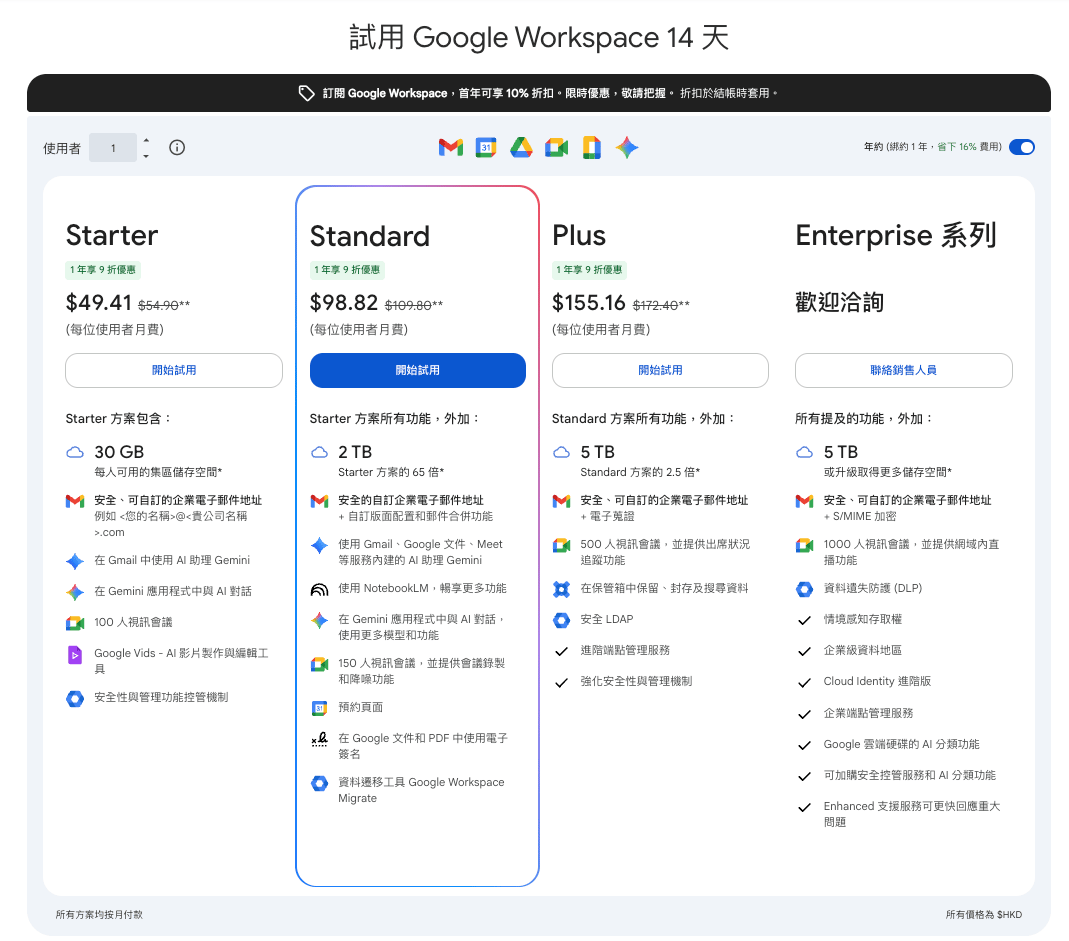Click the Gmail icon beside S/MIME 加密
Screen dimensions: 1069x941
click(804, 501)
